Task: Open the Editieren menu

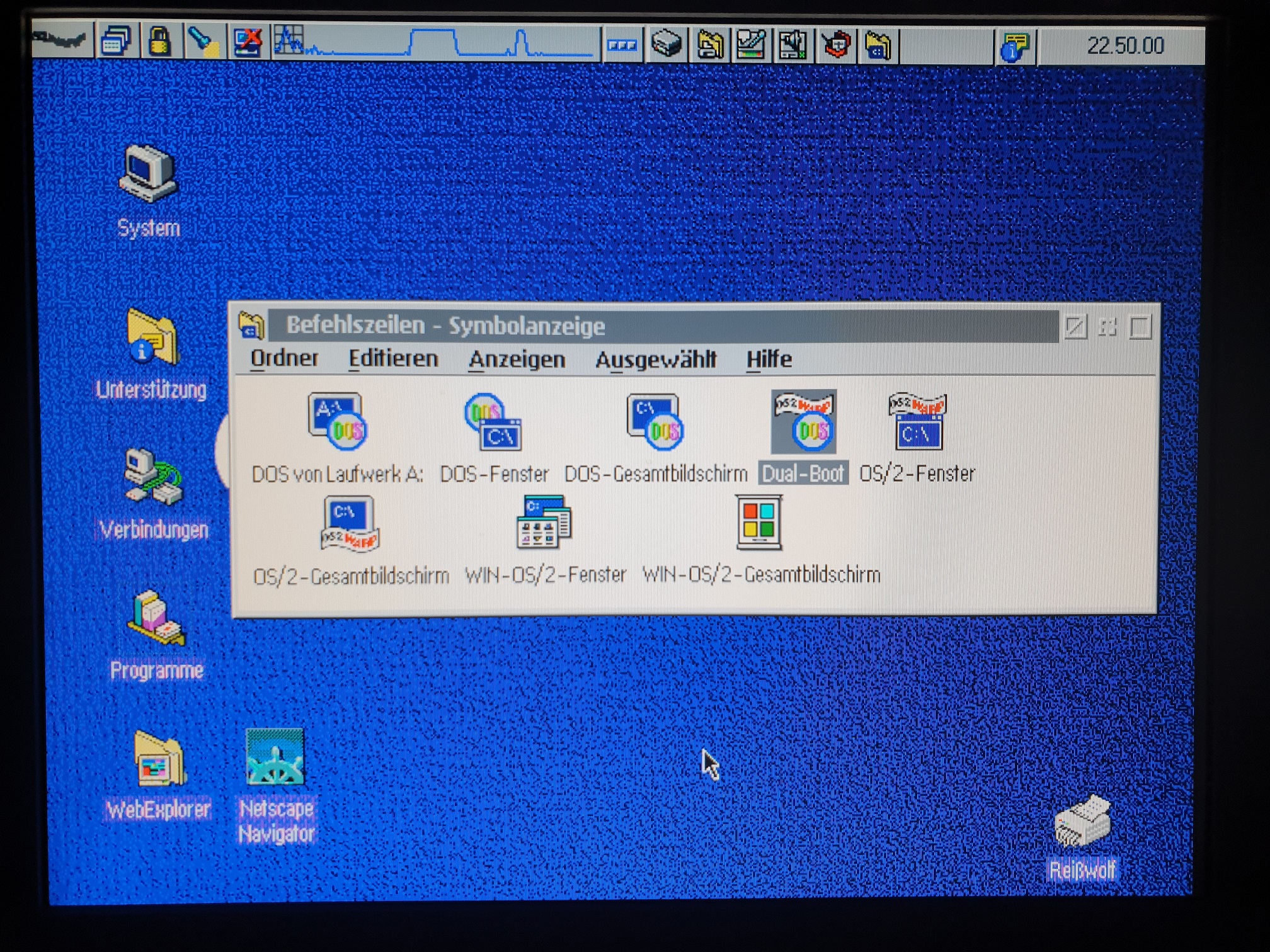Action: pyautogui.click(x=393, y=358)
